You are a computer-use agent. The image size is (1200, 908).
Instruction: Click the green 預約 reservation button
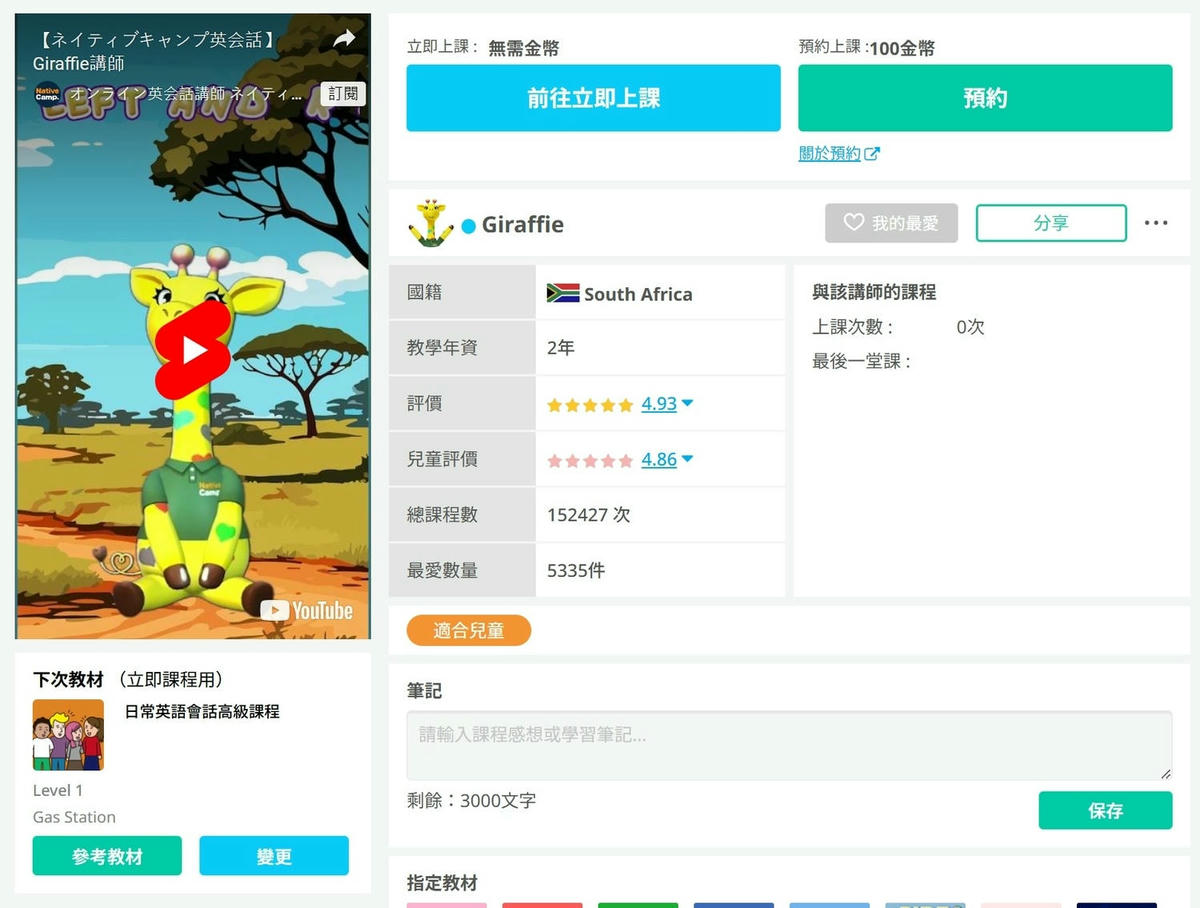[x=985, y=98]
